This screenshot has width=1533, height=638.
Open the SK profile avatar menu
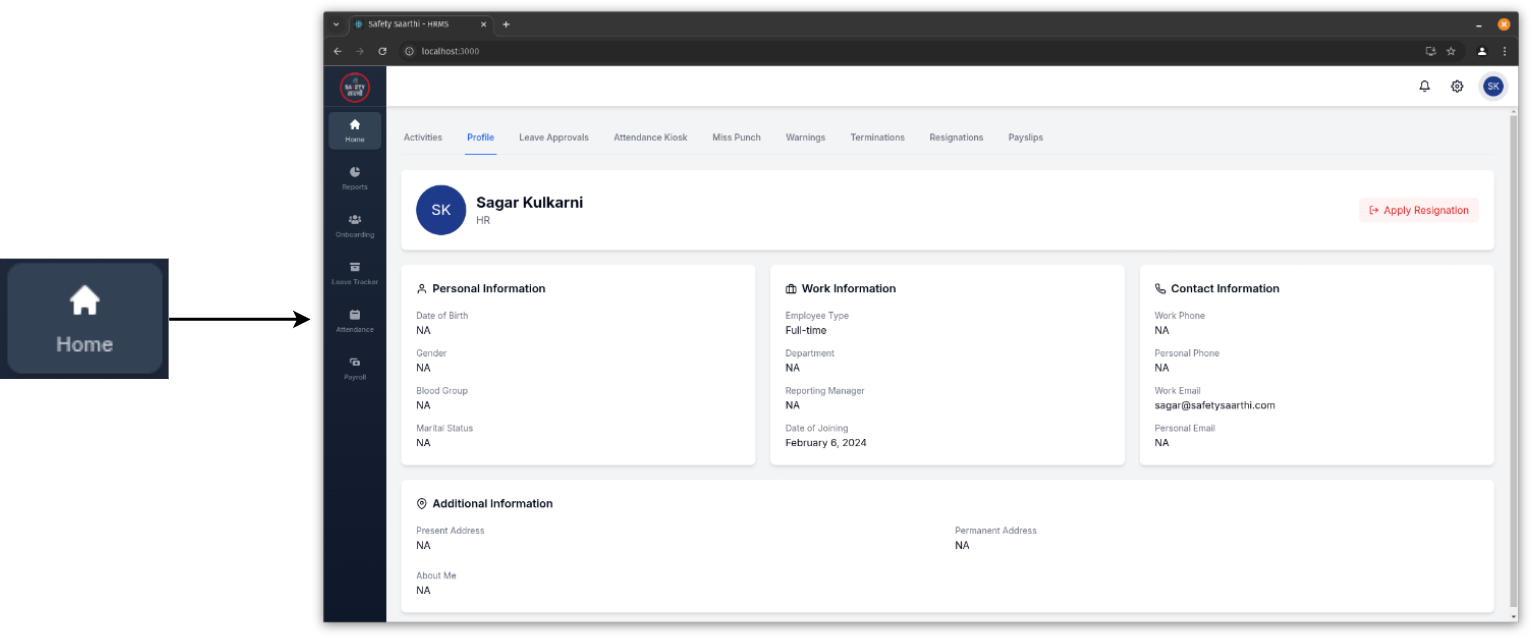(1493, 86)
